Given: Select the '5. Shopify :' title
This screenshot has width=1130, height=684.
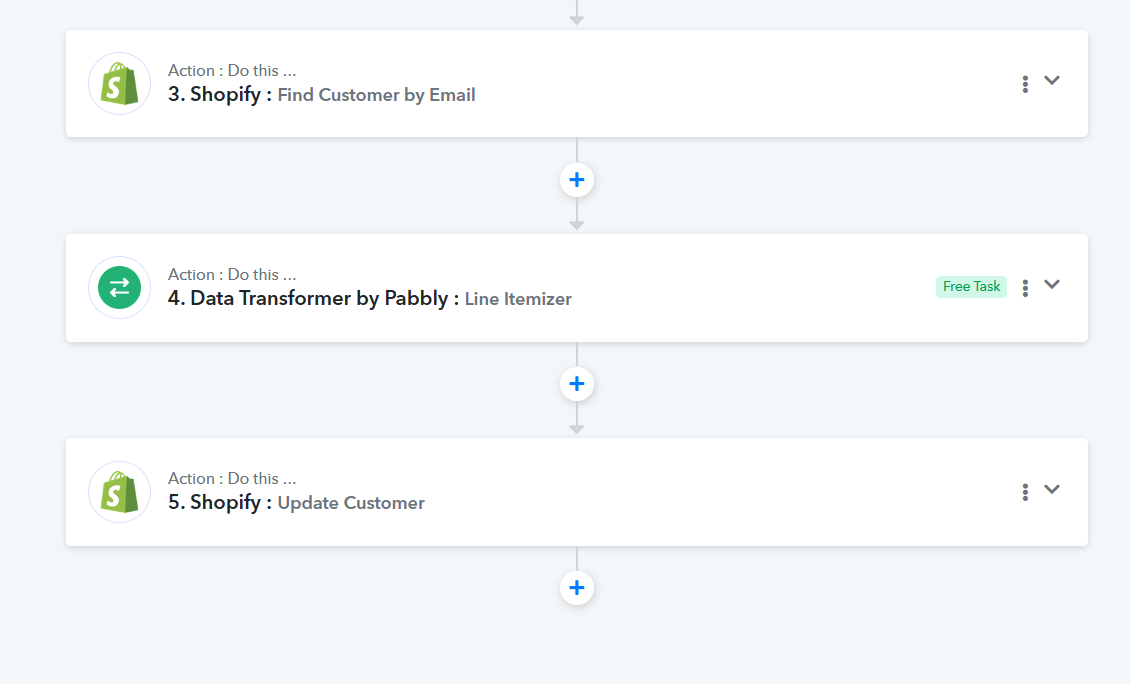Looking at the screenshot, I should click(220, 502).
